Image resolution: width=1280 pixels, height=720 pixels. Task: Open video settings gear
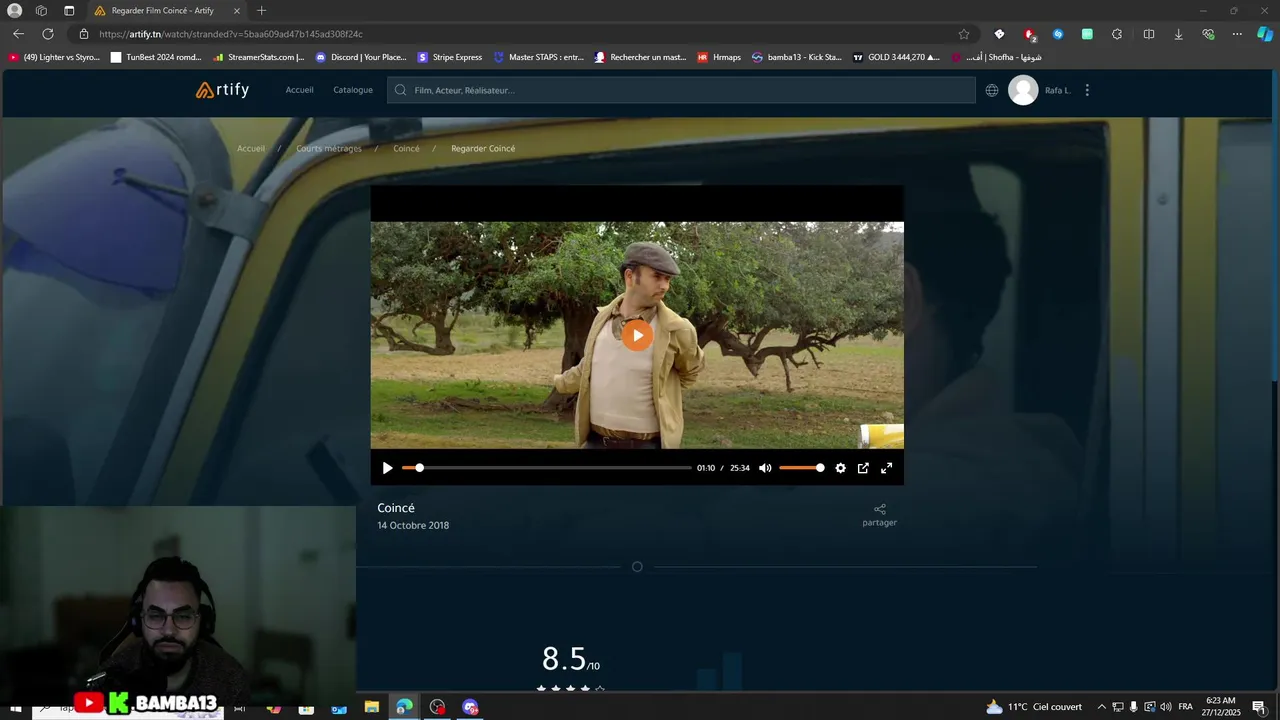(840, 468)
